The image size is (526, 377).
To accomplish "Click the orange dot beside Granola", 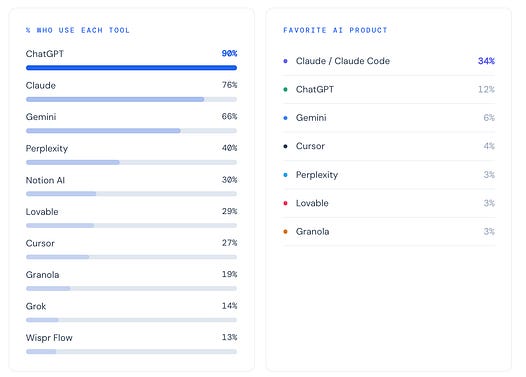I will (x=285, y=231).
